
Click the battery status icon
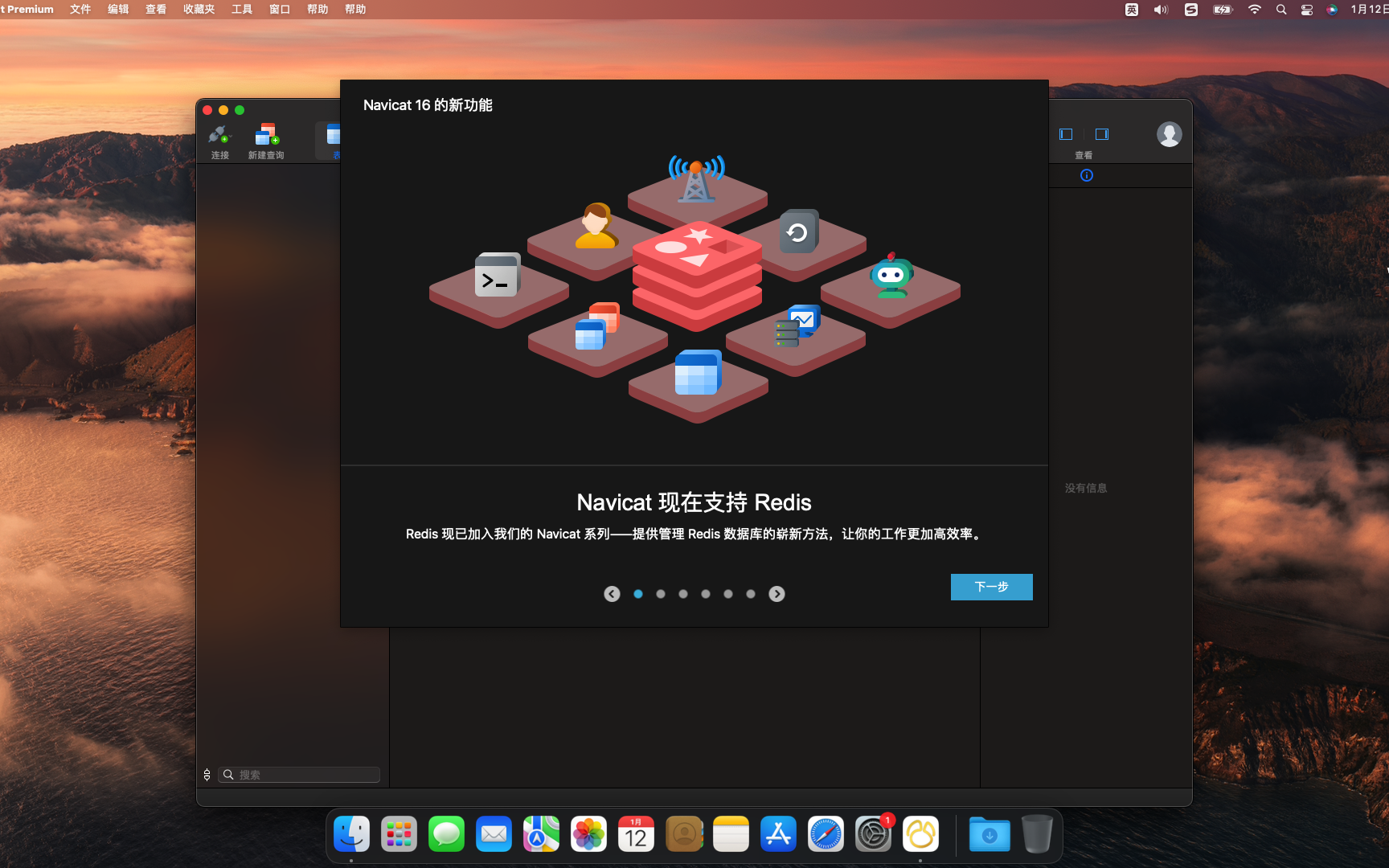coord(1223,10)
